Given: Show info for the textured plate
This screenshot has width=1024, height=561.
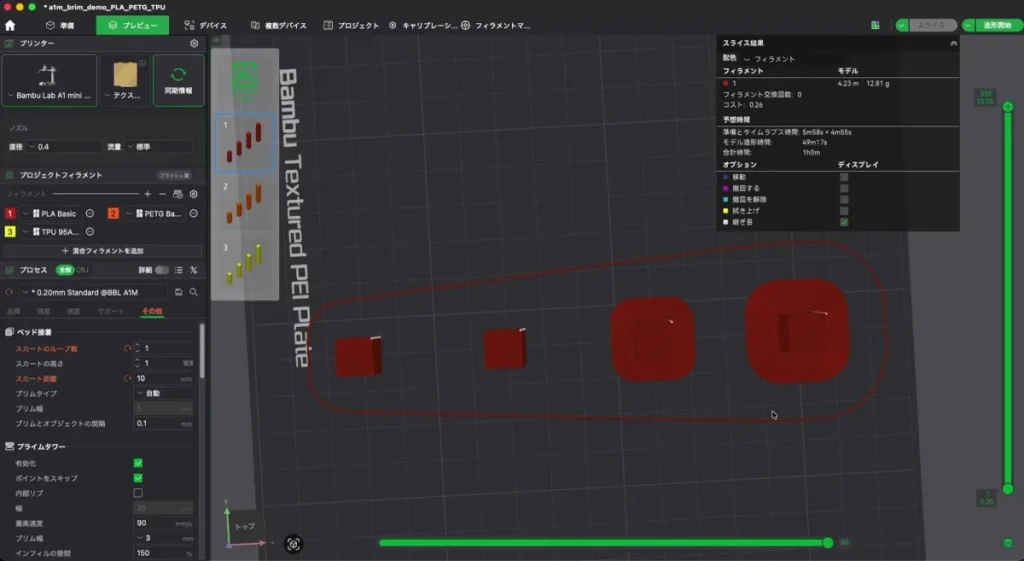Looking at the screenshot, I should tap(142, 63).
